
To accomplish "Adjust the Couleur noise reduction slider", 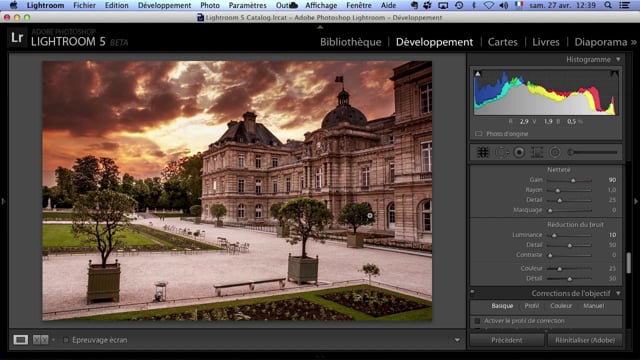I will click(x=560, y=269).
